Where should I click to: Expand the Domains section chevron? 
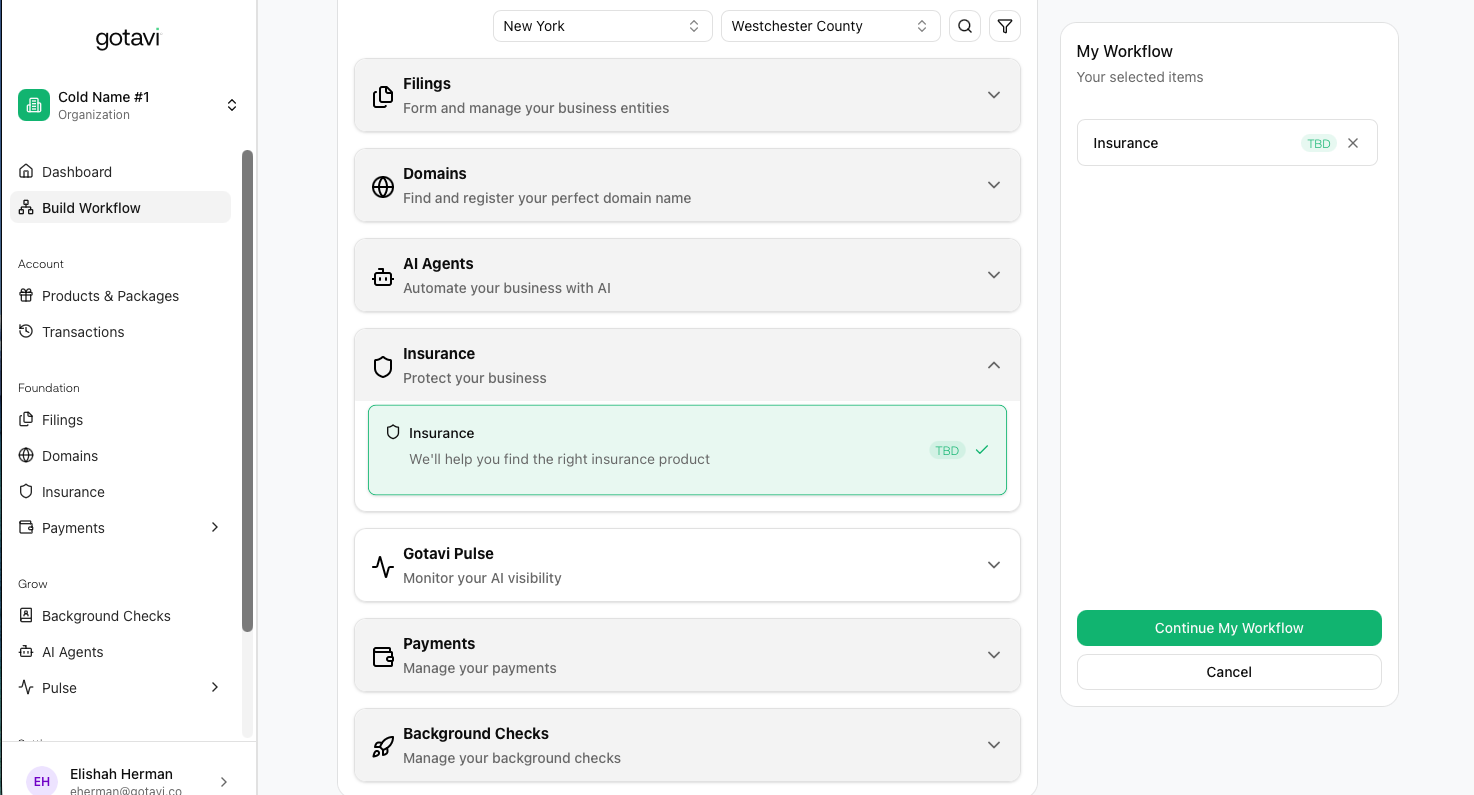[x=994, y=185]
